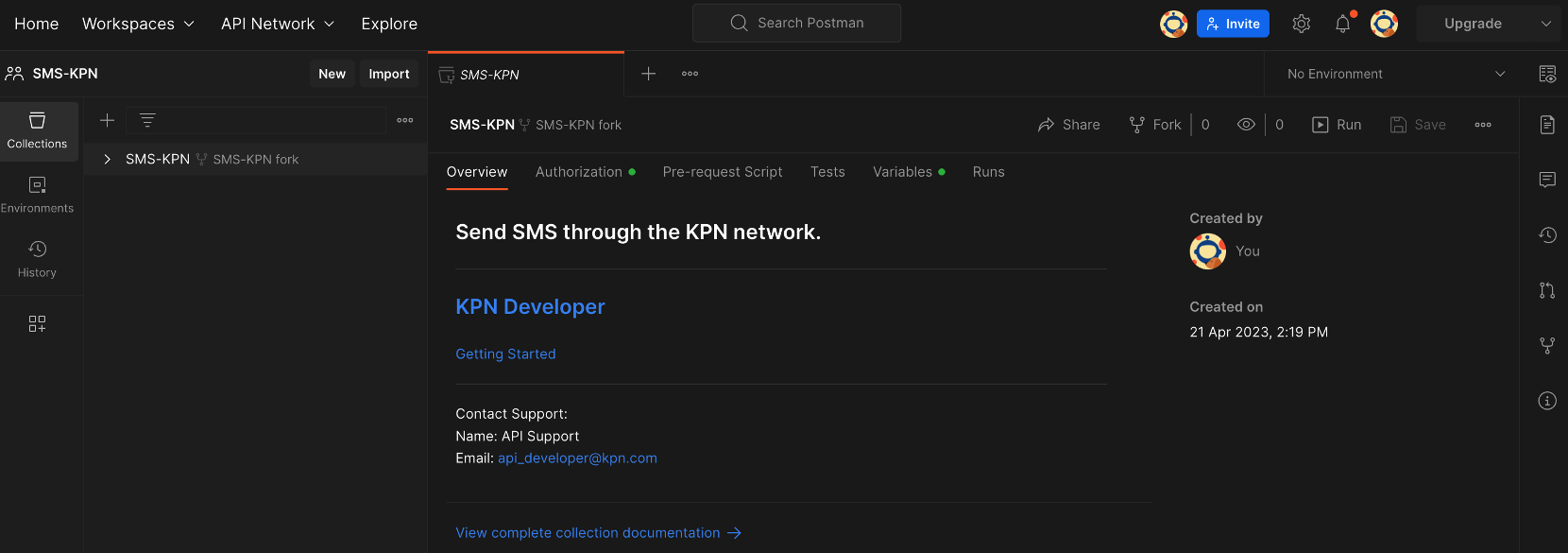View complete collection documentation link
Screen dimensions: 1568x553
coord(598,533)
